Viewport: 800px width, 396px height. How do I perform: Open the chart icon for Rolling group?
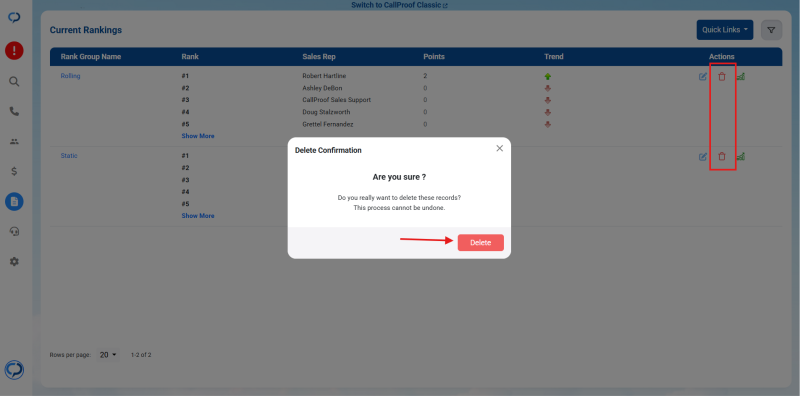click(x=741, y=77)
